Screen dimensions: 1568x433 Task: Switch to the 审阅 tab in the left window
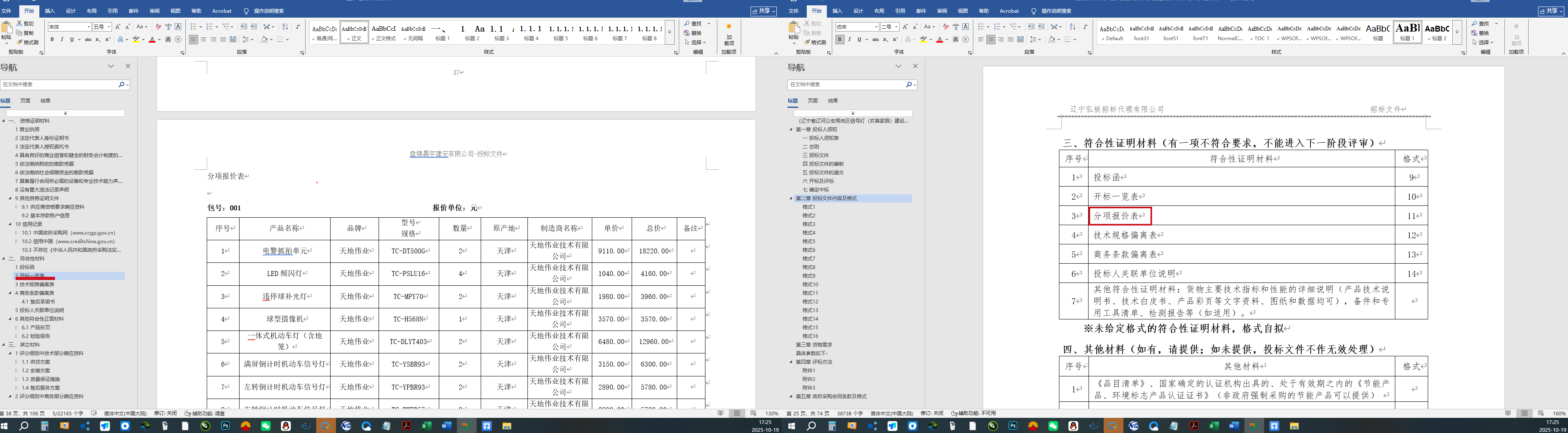pos(155,11)
